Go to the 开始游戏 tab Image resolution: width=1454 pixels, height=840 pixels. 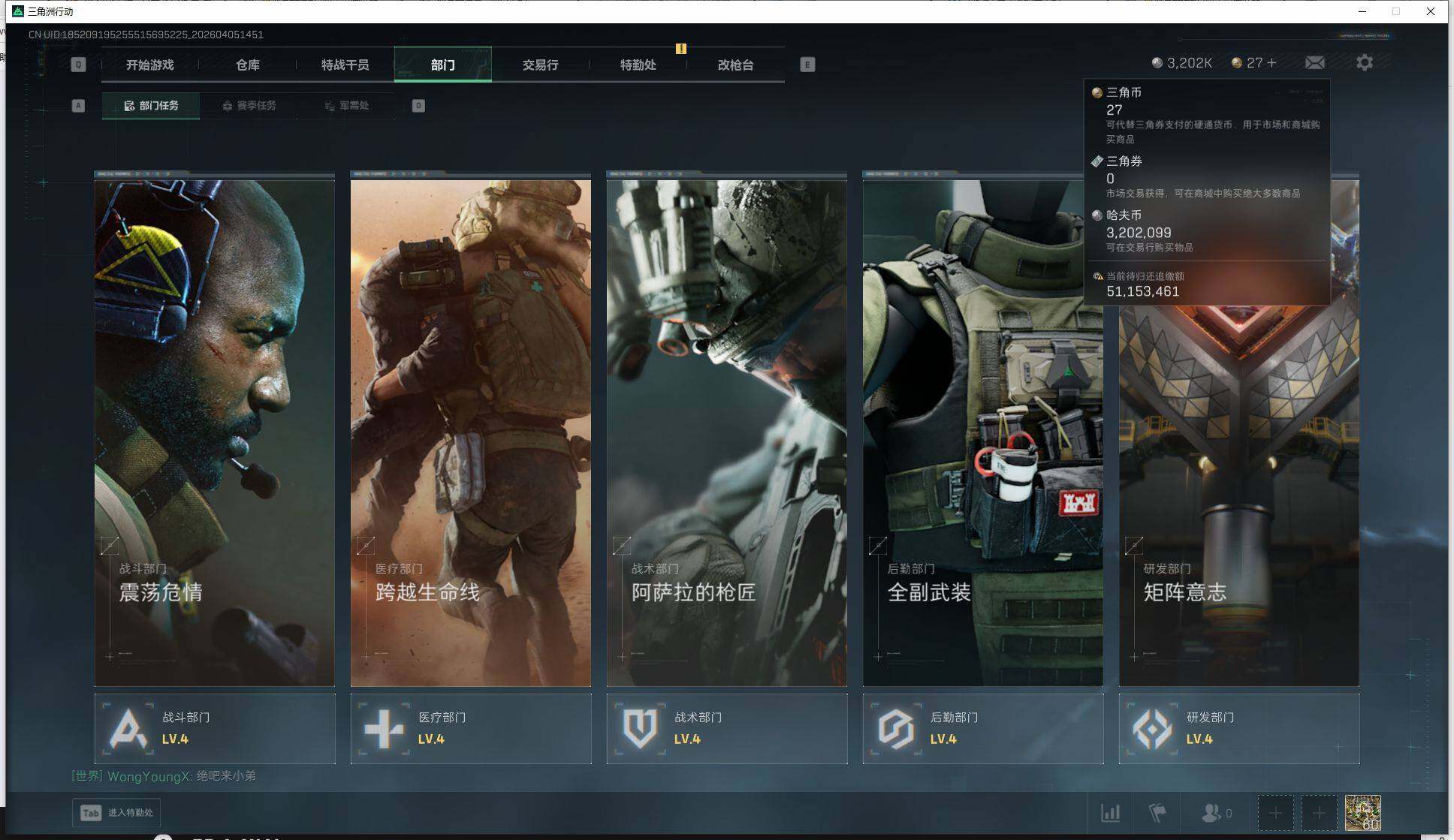(150, 65)
